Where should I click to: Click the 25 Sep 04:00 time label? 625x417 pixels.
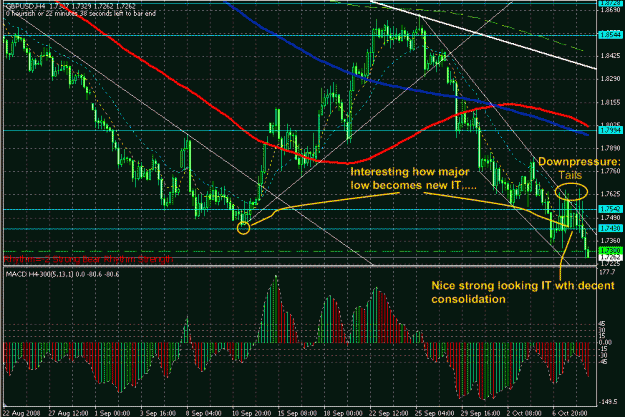point(434,413)
